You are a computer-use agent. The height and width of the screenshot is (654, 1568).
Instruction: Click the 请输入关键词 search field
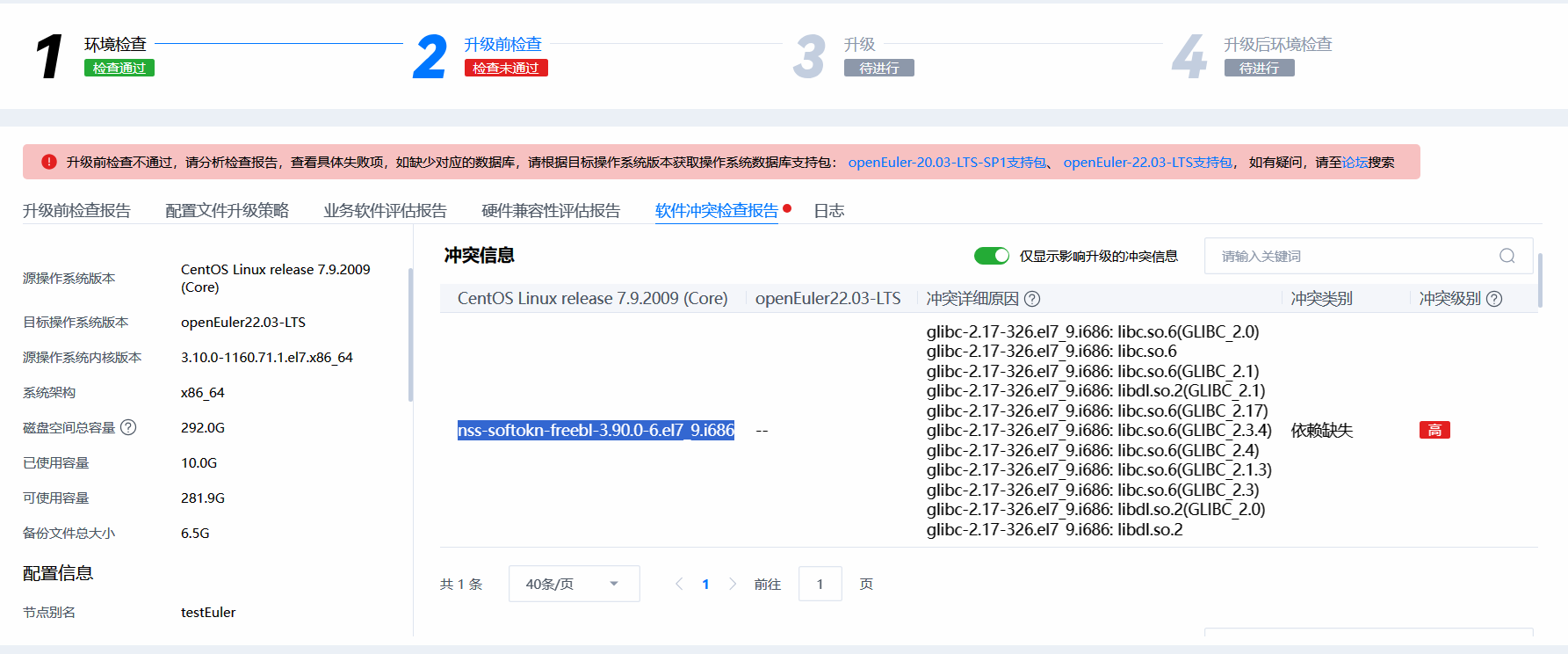[1353, 256]
